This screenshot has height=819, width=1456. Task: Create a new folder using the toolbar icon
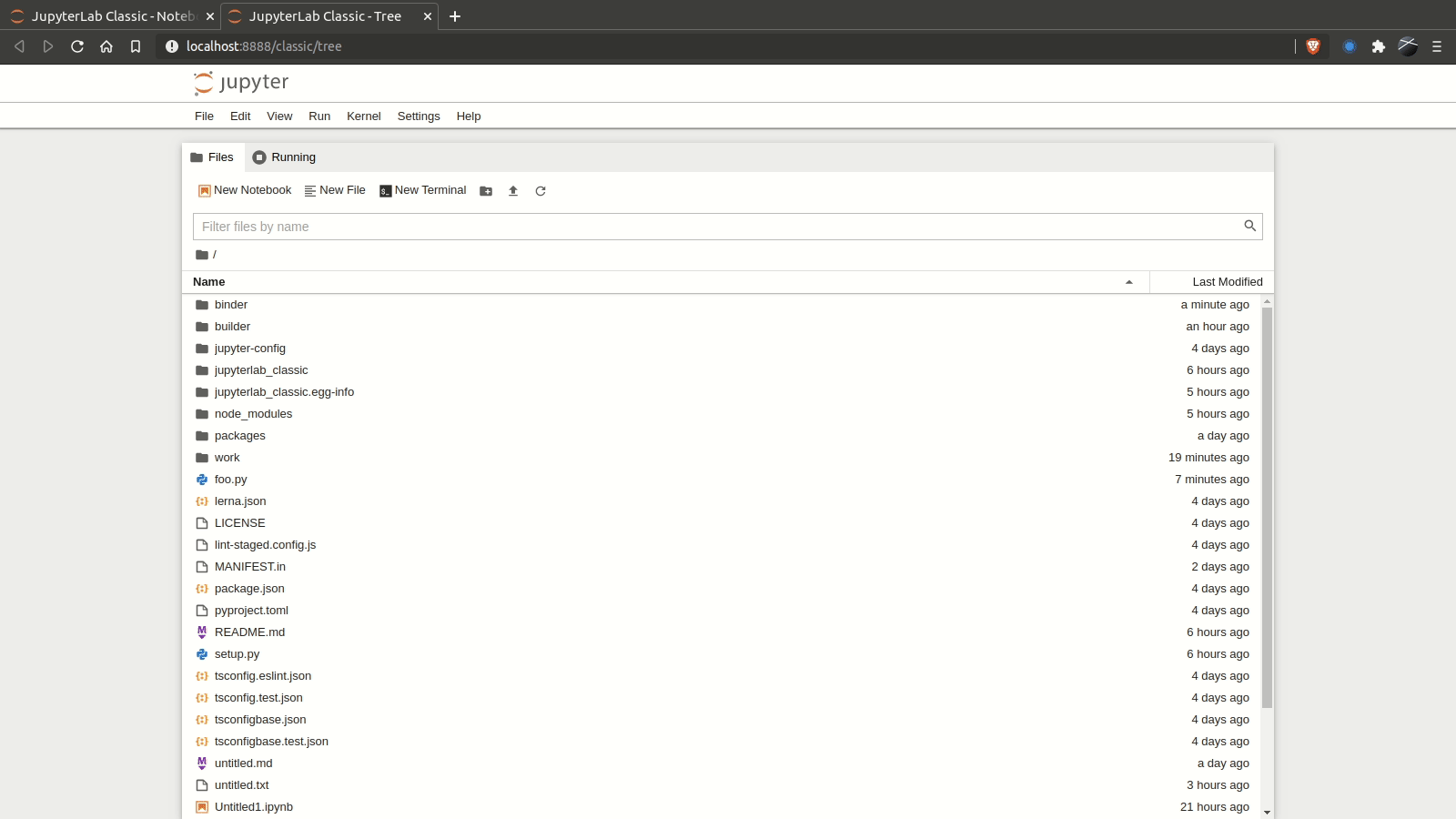[x=487, y=191]
